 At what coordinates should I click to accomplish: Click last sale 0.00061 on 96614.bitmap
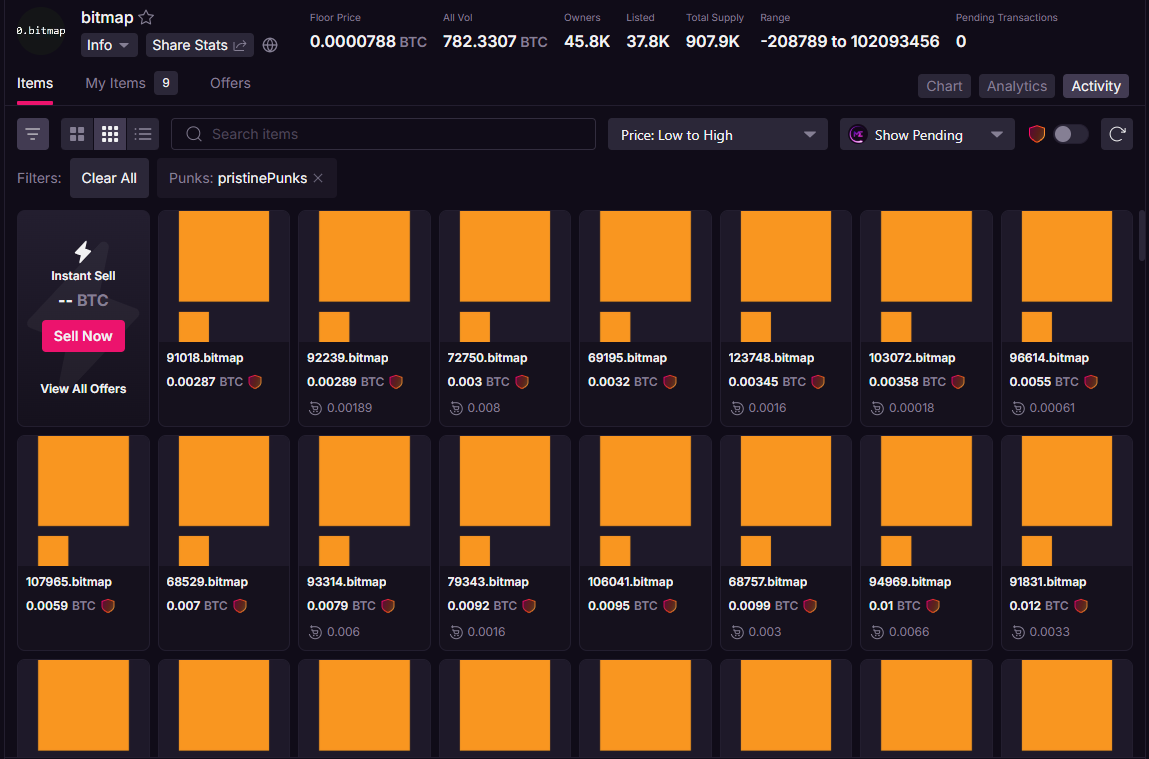pos(1052,408)
